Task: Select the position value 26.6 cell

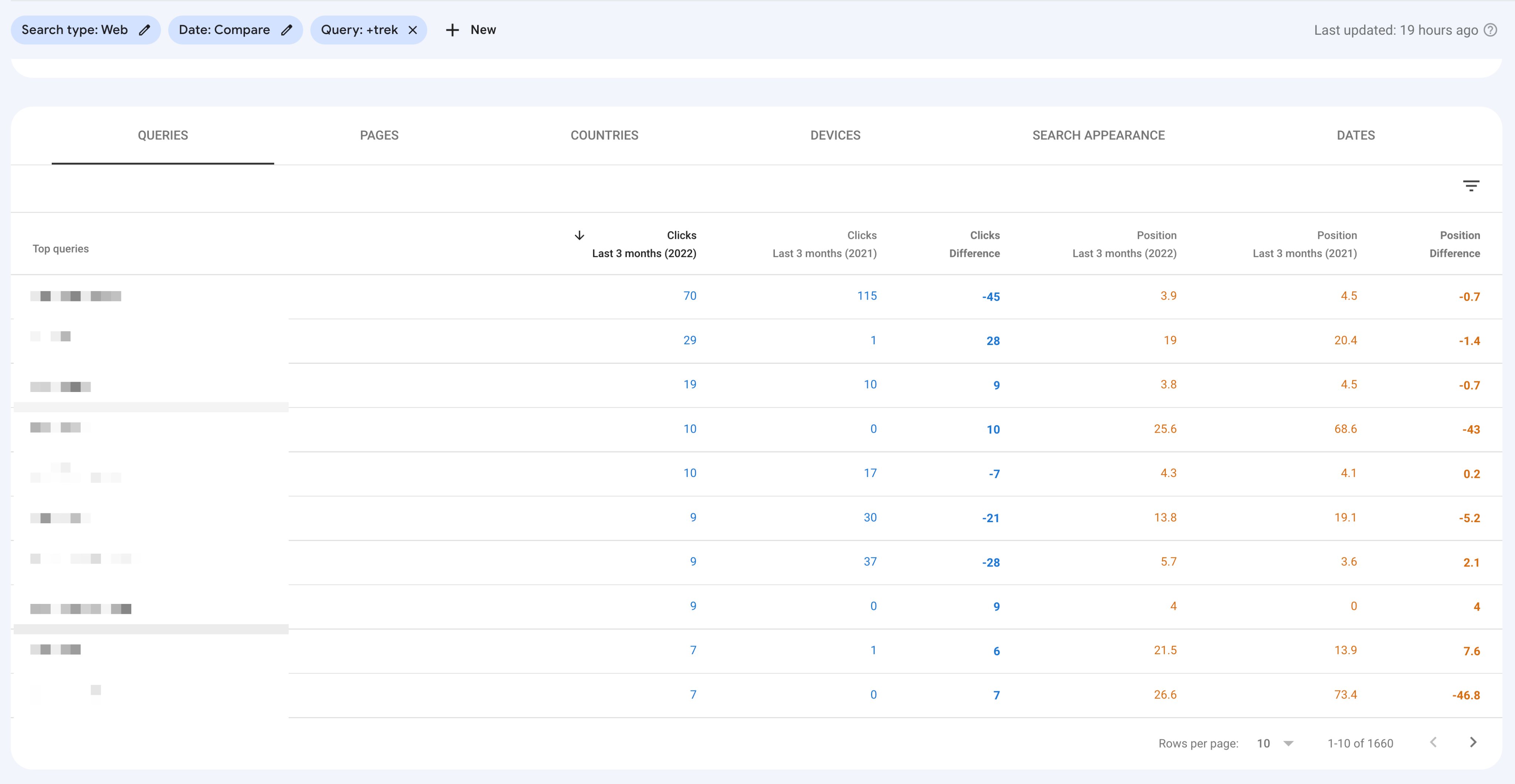Action: point(1165,695)
